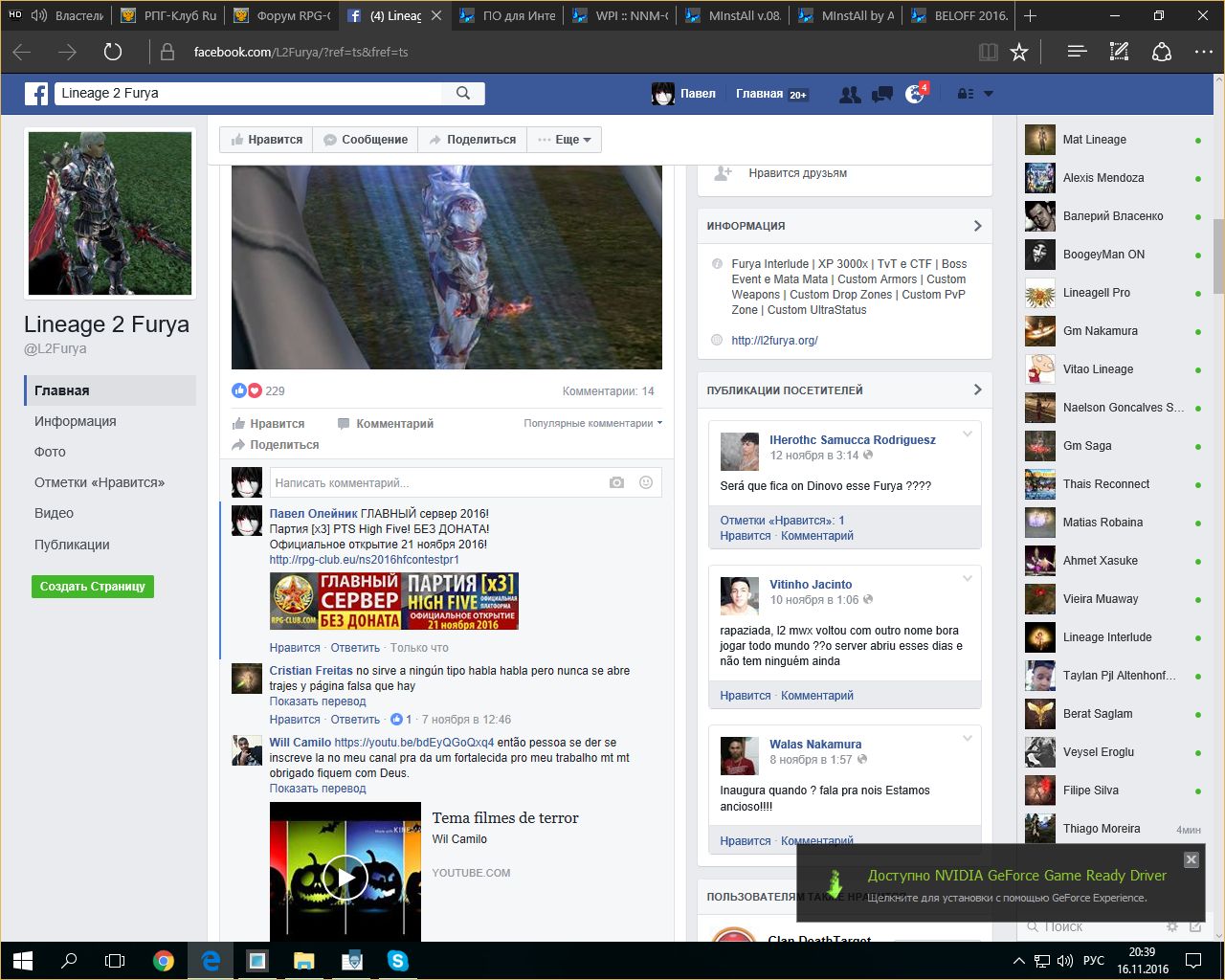Attach photo using camera icon in comment box

[616, 483]
